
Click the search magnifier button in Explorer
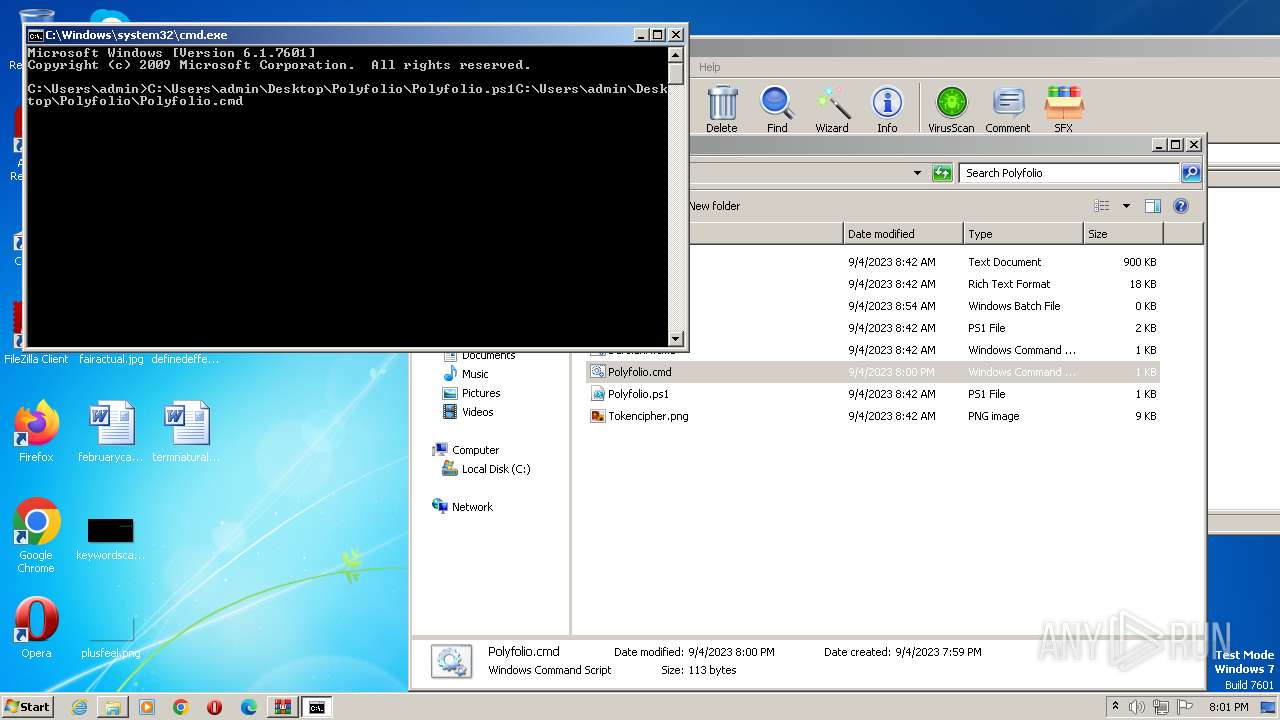(1190, 173)
